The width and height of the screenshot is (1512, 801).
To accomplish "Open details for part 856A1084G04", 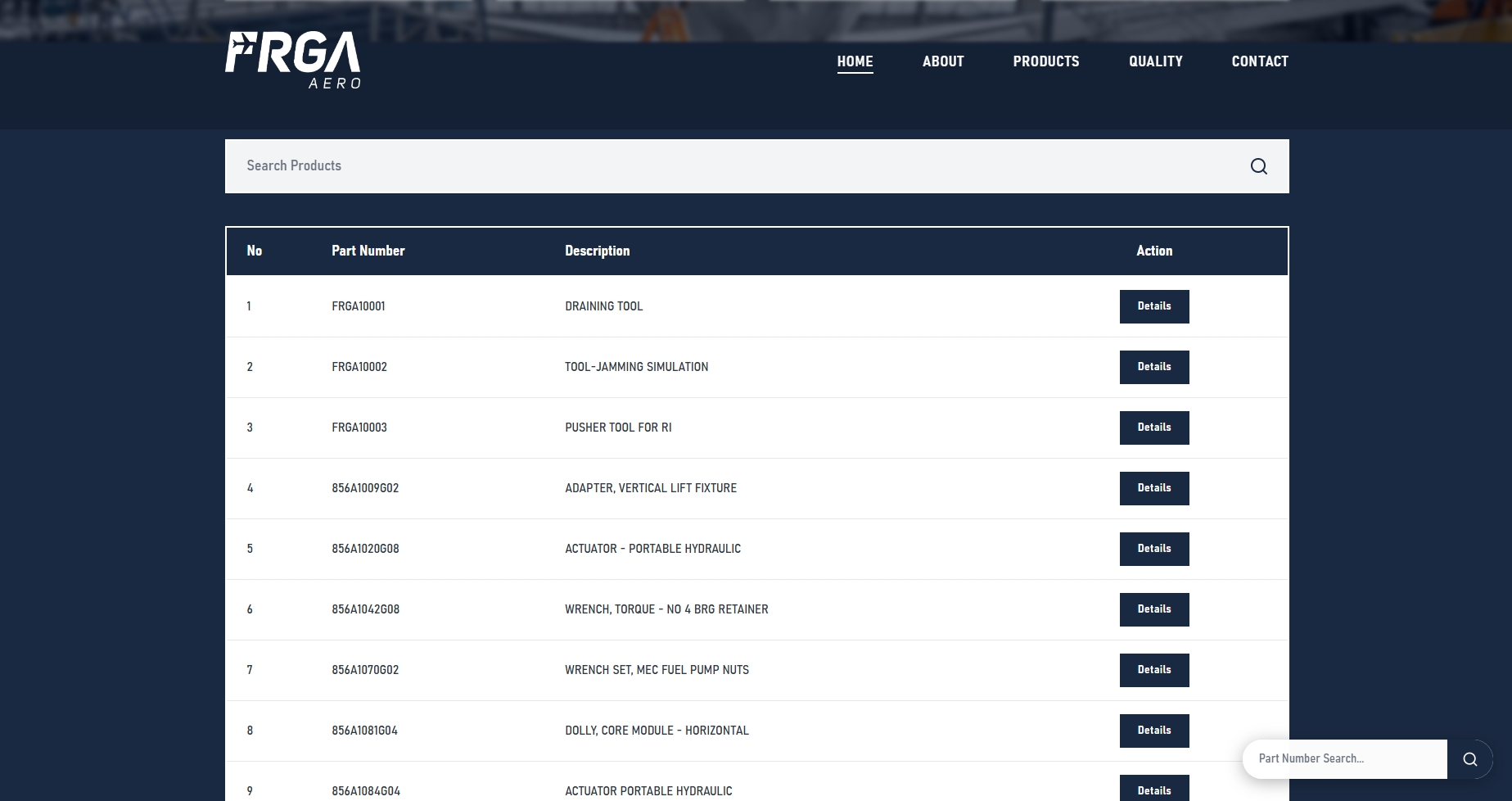I will 1153,790.
